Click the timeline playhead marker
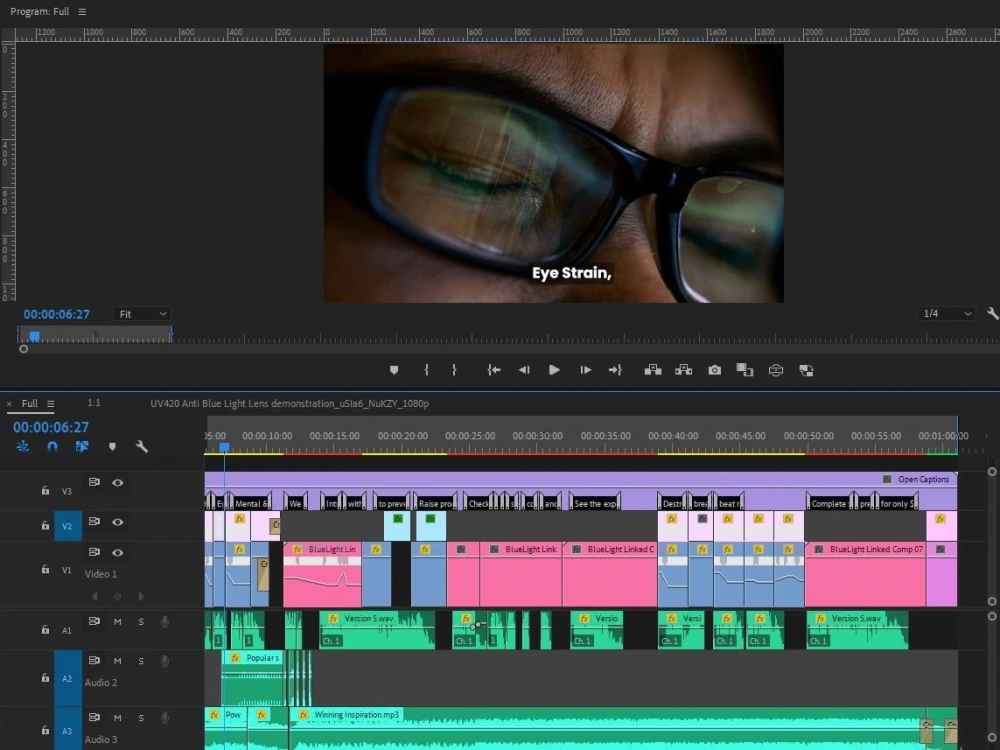The image size is (1000, 750). [x=224, y=448]
